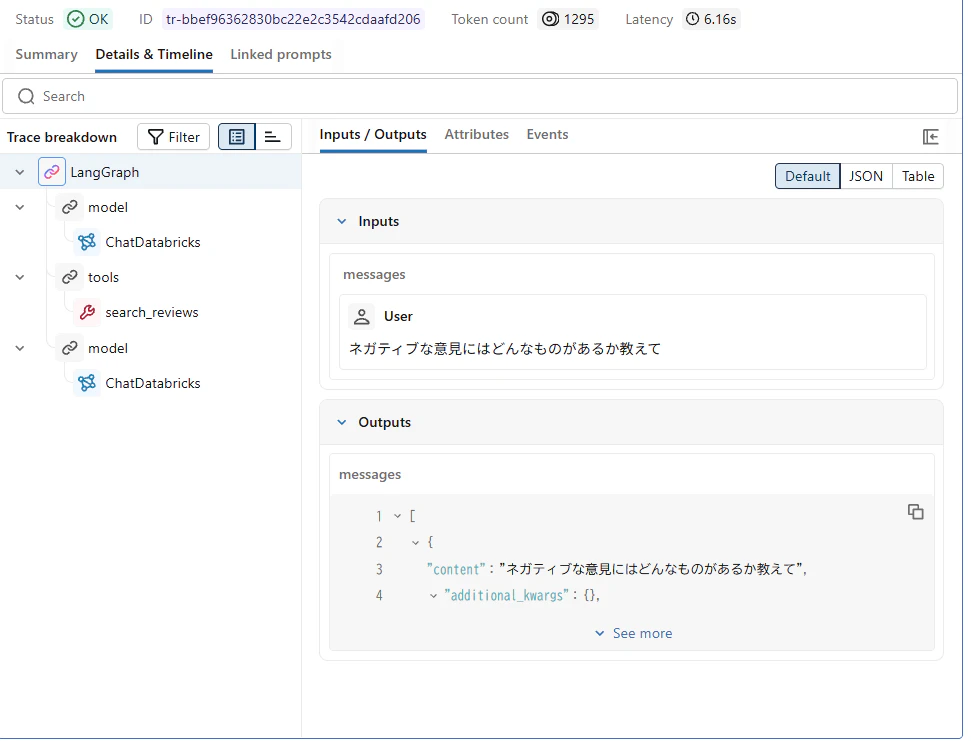Collapse the first model node
This screenshot has height=741, width=971.
pos(20,207)
